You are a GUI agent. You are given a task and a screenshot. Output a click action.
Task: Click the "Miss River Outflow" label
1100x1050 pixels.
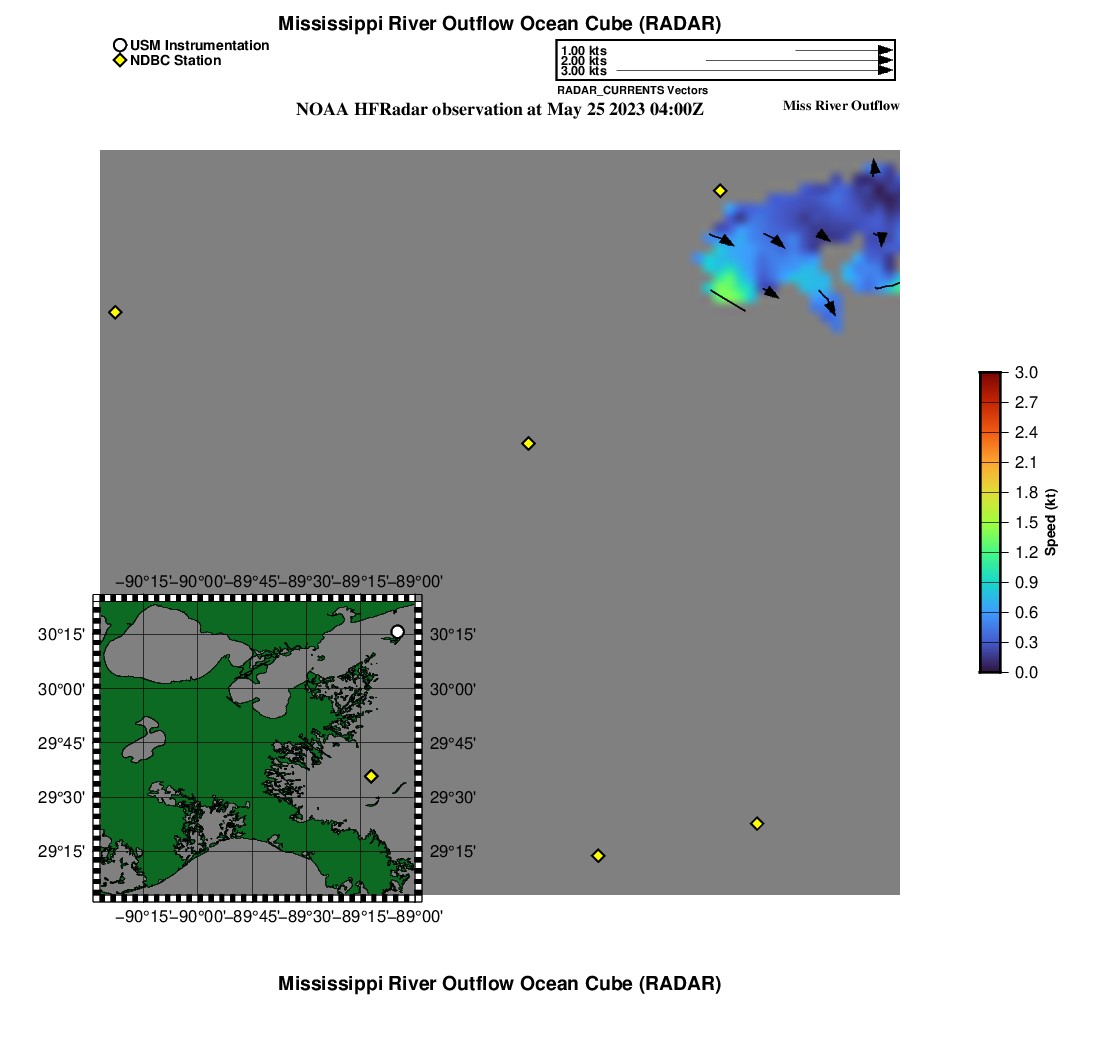840,106
